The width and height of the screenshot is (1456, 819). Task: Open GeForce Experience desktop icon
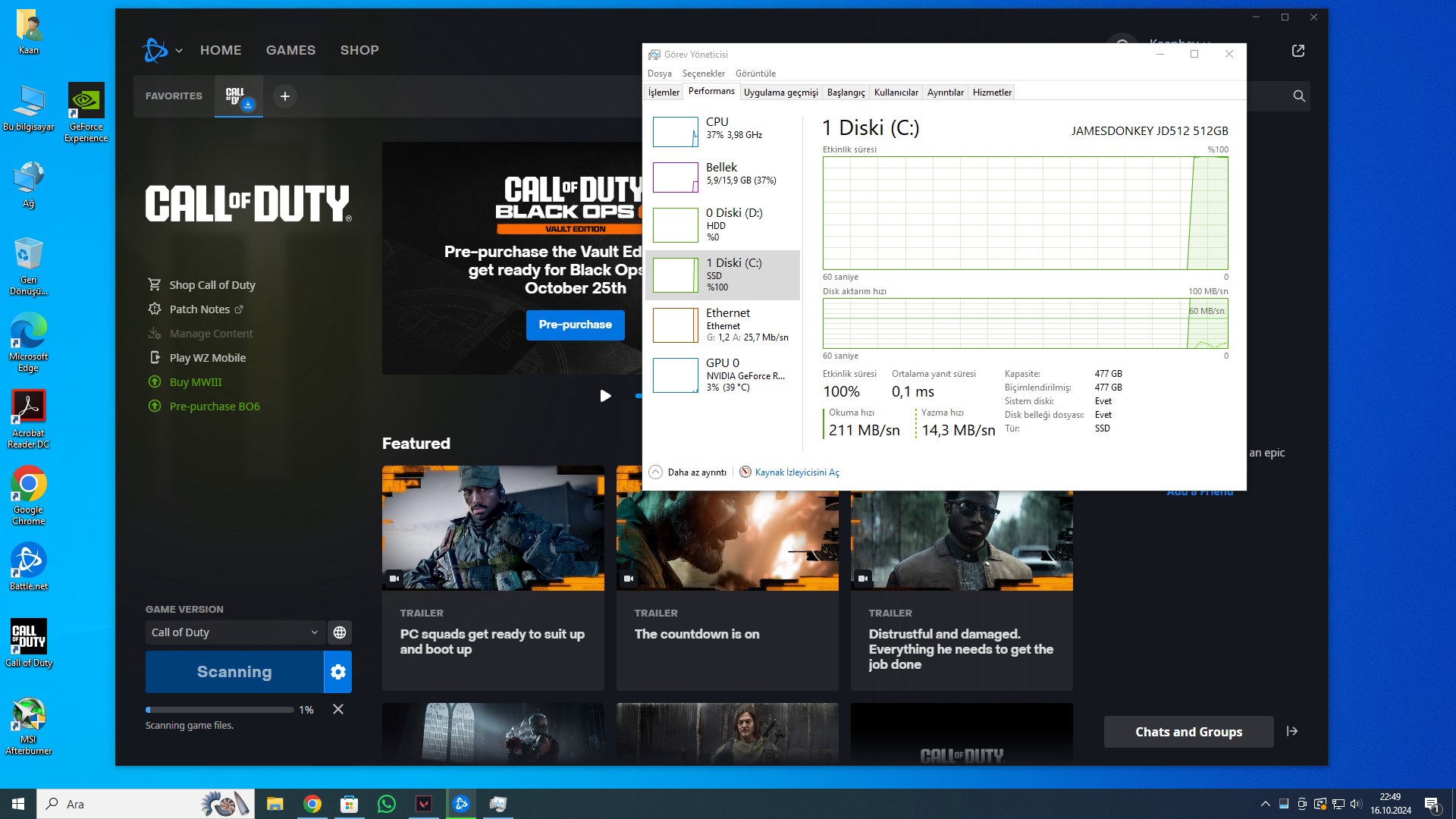86,112
